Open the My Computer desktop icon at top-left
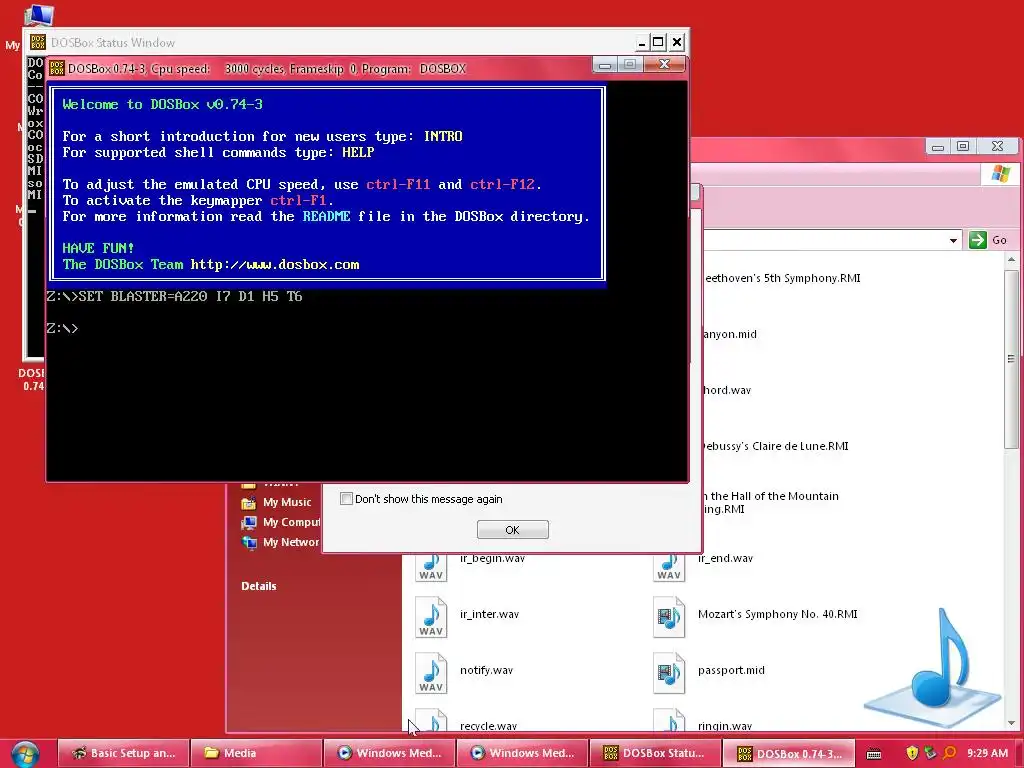1024x768 pixels. 38,16
